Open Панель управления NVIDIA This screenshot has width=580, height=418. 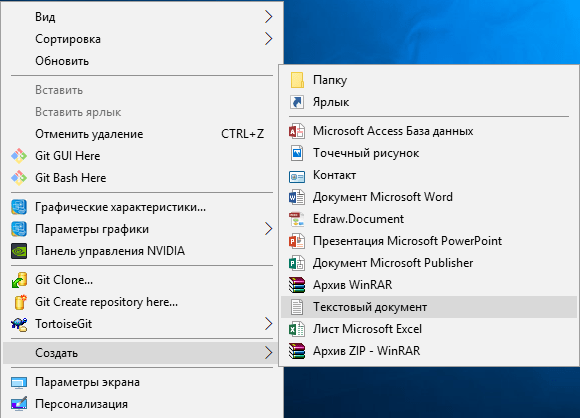point(142,251)
